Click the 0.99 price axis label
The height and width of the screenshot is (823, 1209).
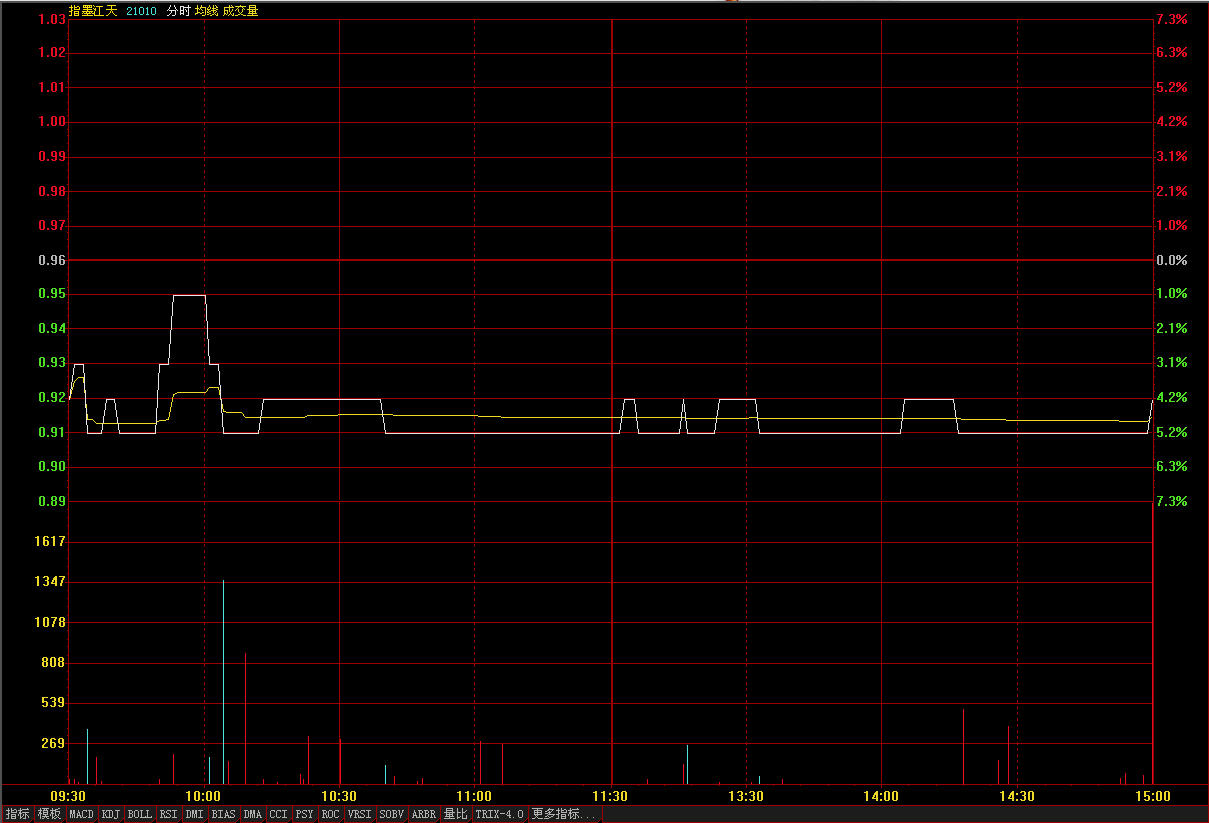click(x=52, y=156)
